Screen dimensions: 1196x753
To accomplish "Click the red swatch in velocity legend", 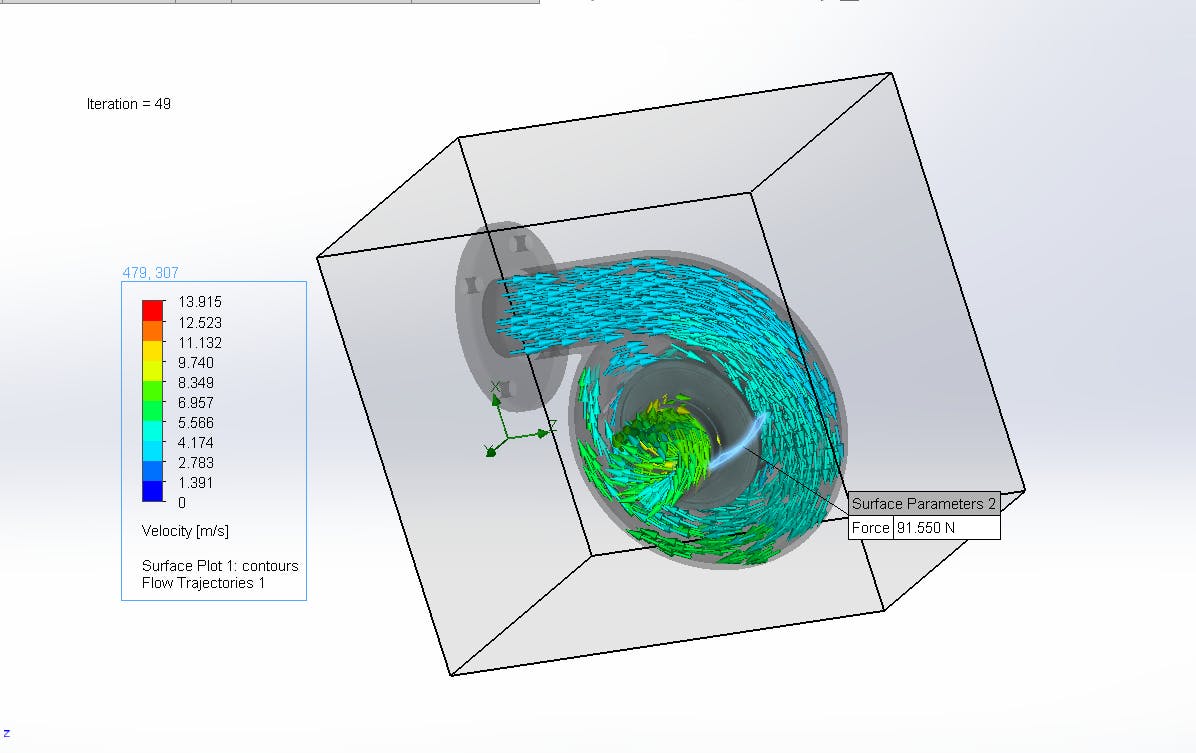I will pyautogui.click(x=151, y=308).
